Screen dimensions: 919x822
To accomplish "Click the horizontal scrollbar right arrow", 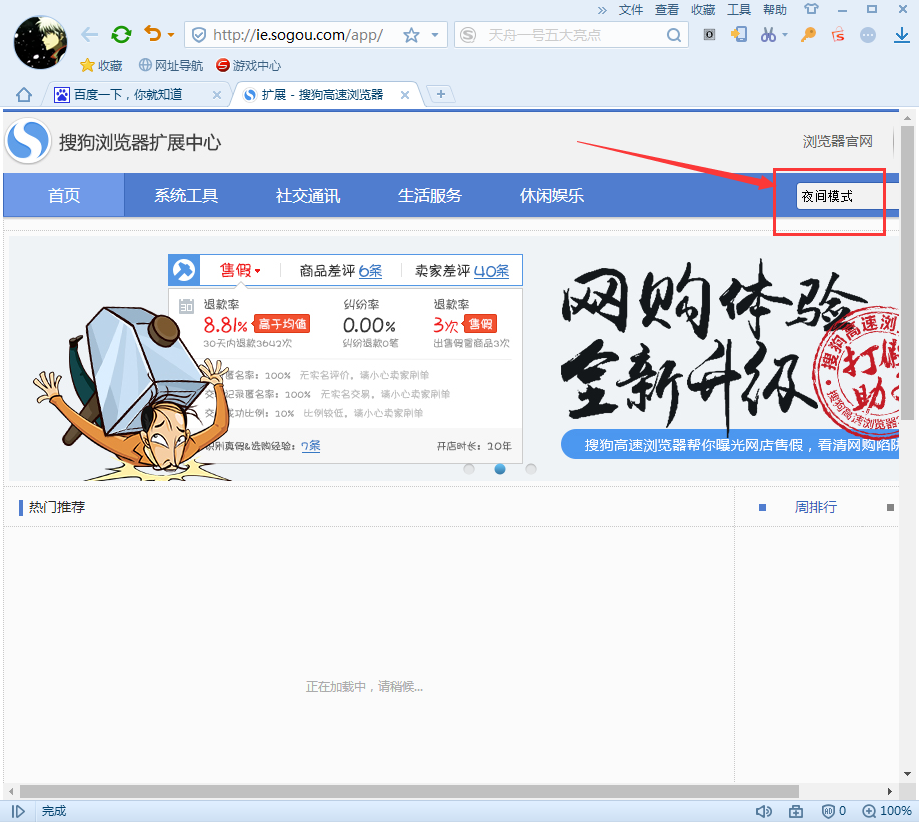I will (x=890, y=792).
